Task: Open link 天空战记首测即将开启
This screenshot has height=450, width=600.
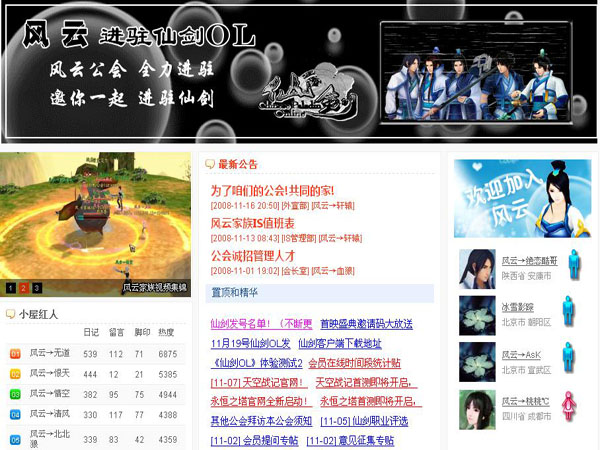Action: (x=366, y=382)
